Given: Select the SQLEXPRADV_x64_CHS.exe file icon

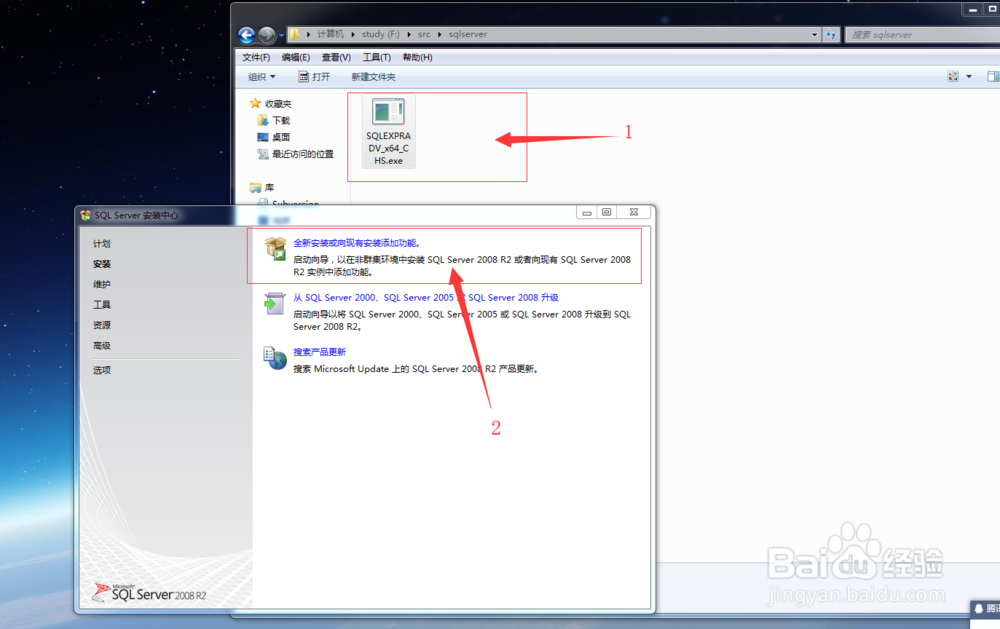Looking at the screenshot, I should 388,132.
